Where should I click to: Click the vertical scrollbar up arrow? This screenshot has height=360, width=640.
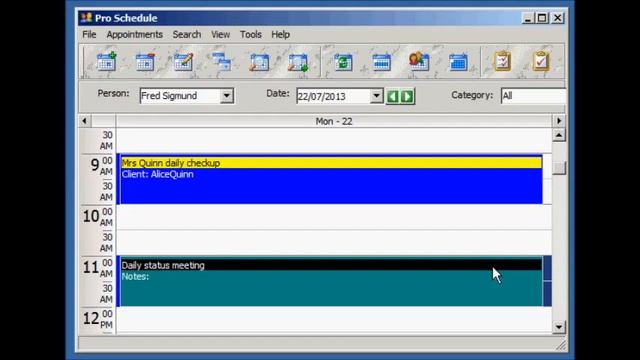click(x=559, y=135)
